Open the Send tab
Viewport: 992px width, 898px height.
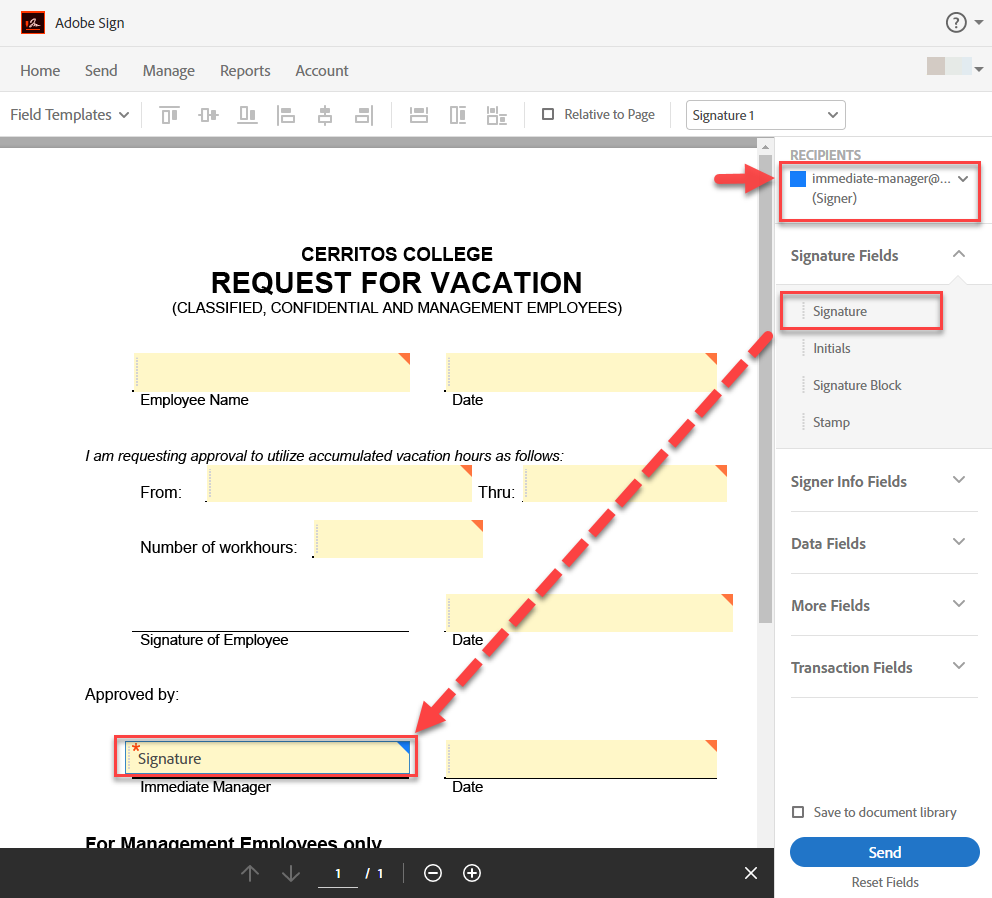pos(101,70)
